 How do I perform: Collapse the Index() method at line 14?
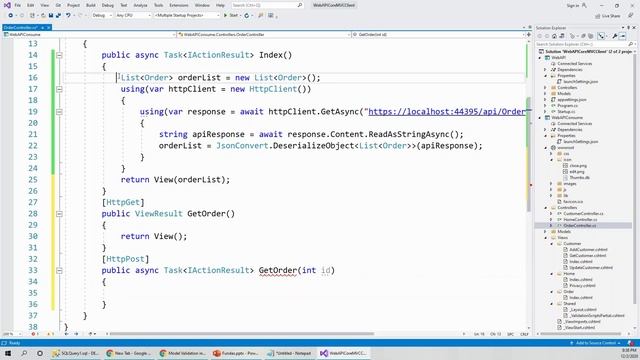[59, 55]
